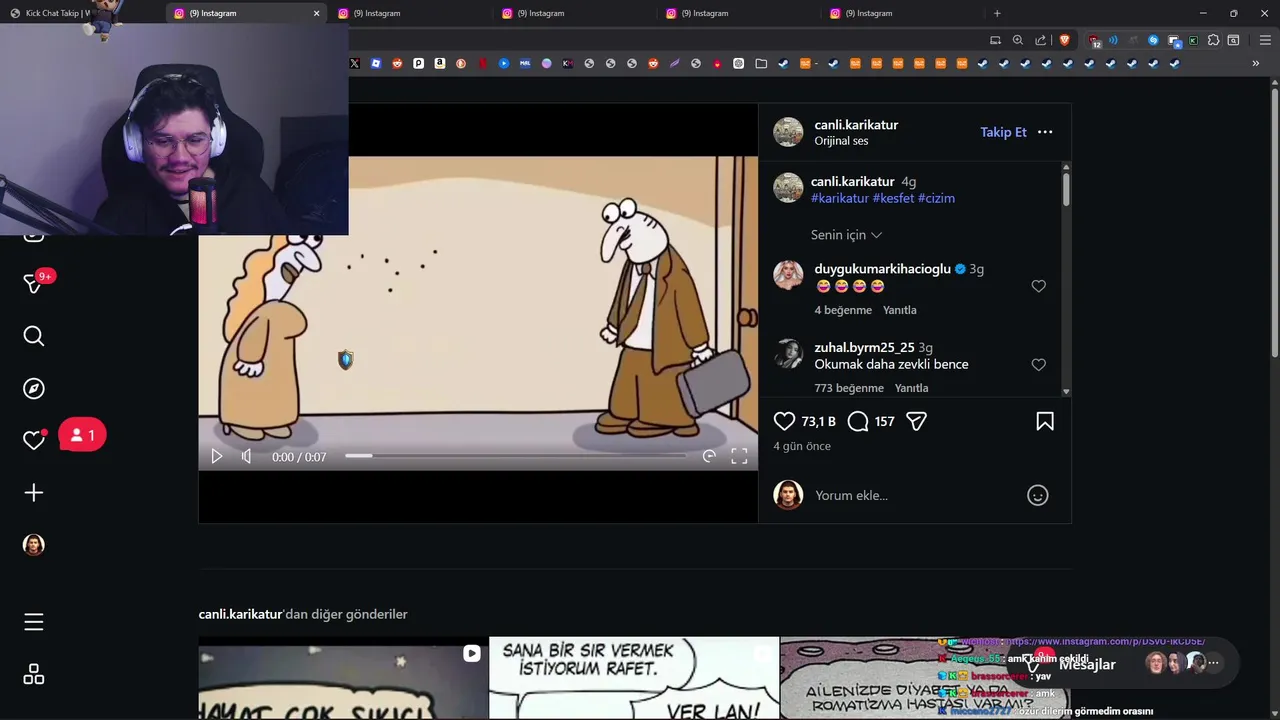Image resolution: width=1280 pixels, height=720 pixels.
Task: Open the Meta apps grid icon
Action: point(34,674)
